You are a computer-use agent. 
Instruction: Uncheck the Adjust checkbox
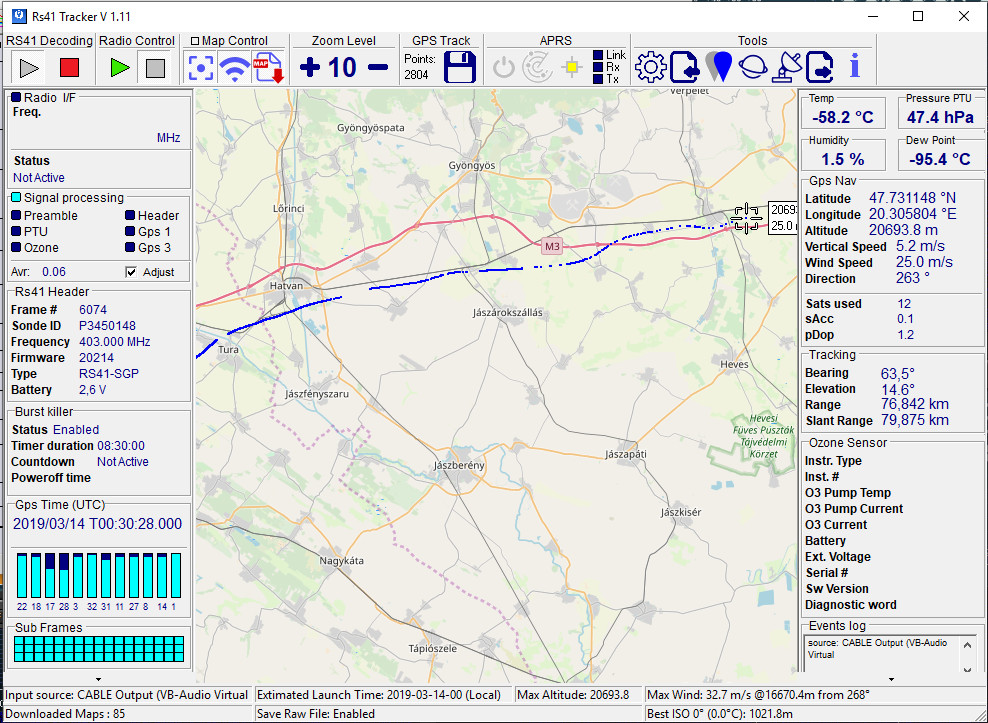pos(130,272)
